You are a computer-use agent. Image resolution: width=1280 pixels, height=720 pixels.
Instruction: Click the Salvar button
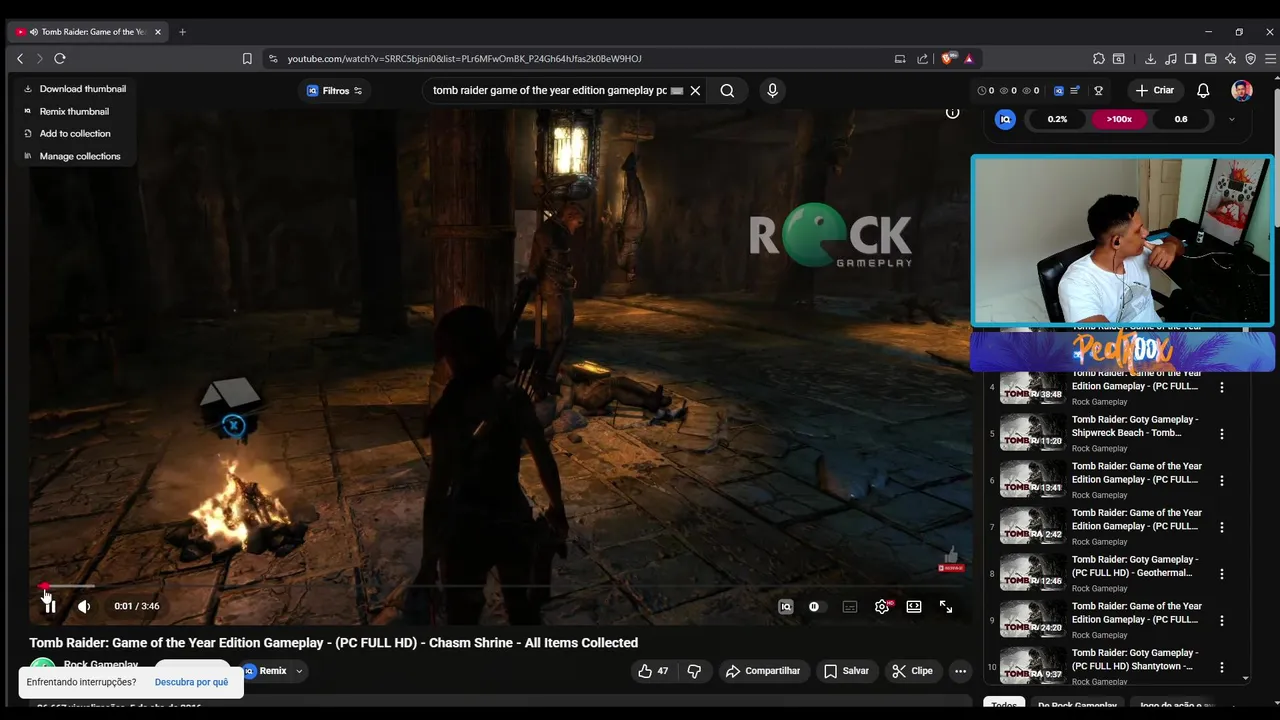[846, 671]
